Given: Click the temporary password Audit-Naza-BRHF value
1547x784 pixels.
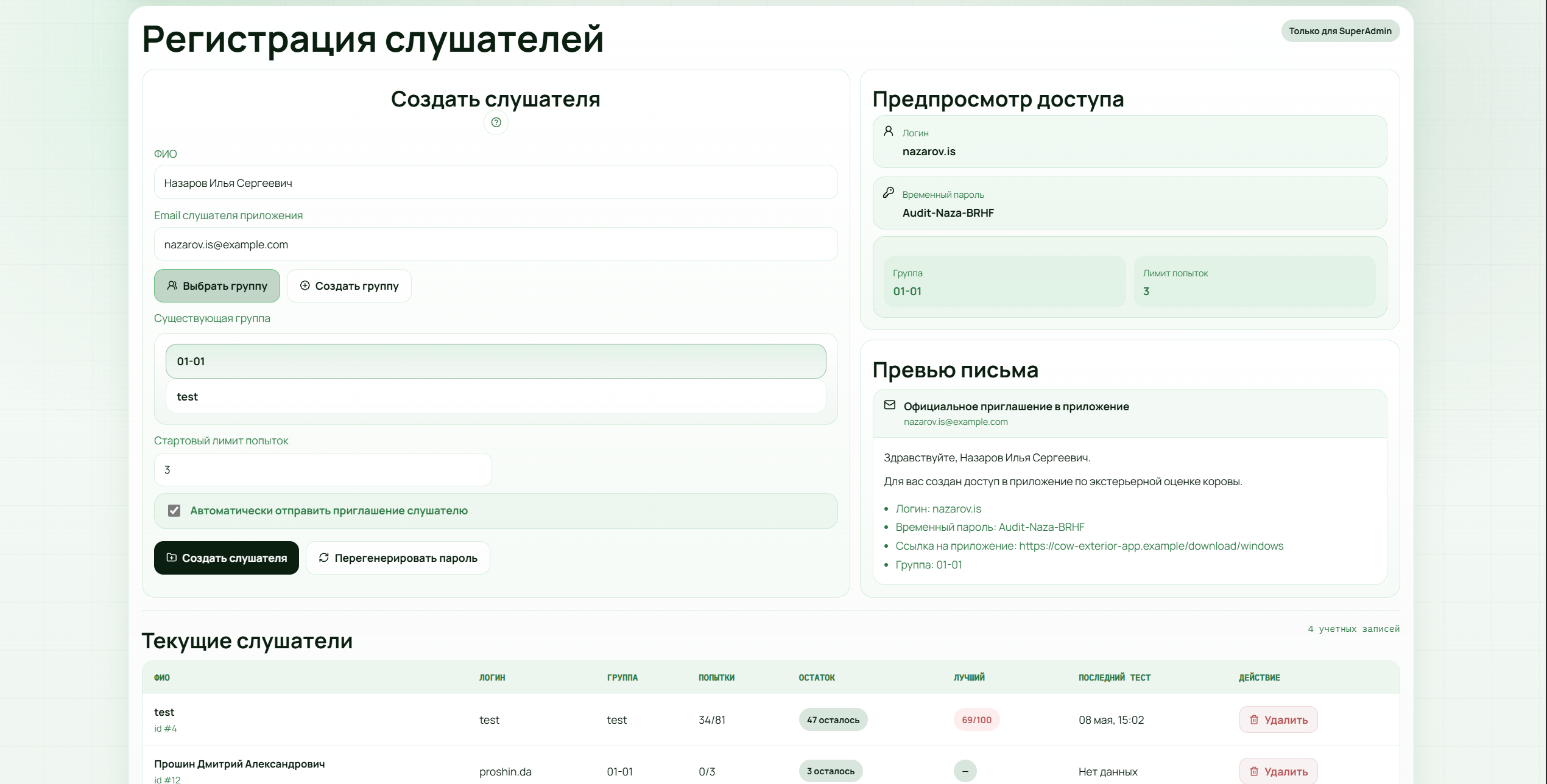Looking at the screenshot, I should 948,212.
